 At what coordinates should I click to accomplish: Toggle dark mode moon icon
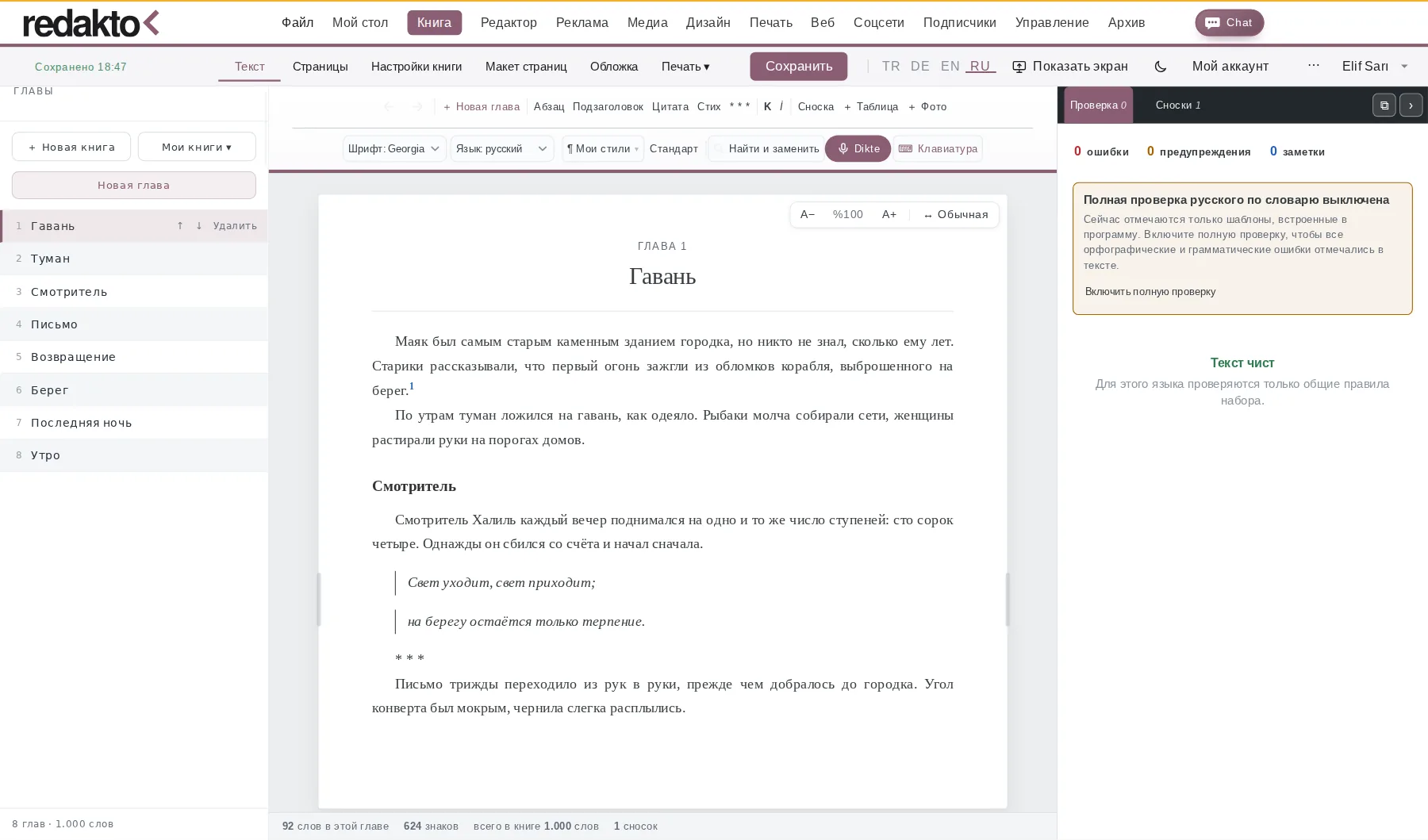click(1160, 67)
